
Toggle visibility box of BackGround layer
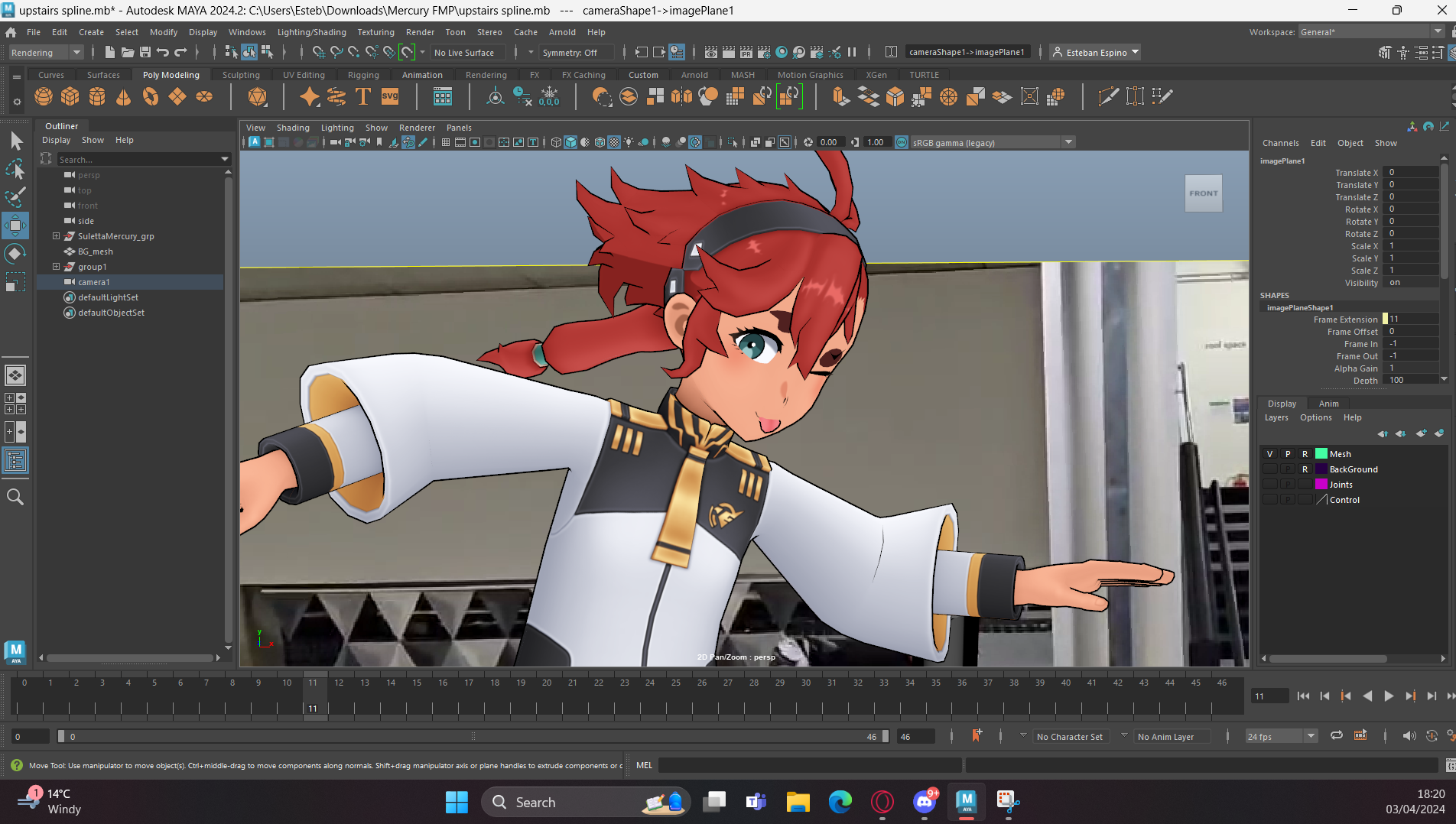coord(1270,469)
